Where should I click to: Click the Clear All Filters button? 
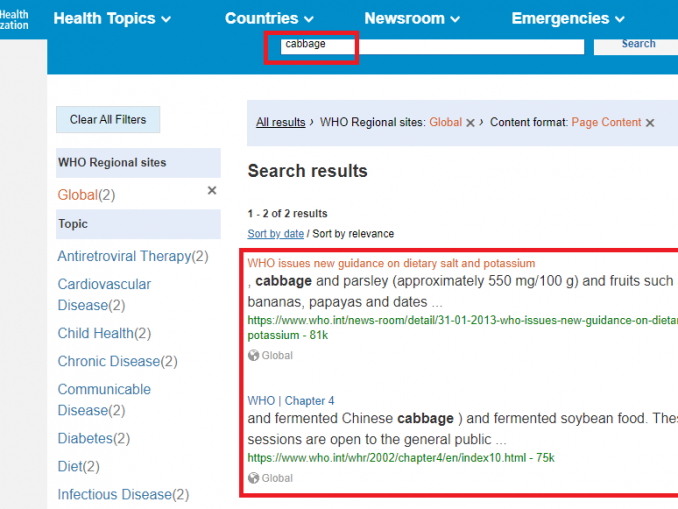[x=108, y=119]
